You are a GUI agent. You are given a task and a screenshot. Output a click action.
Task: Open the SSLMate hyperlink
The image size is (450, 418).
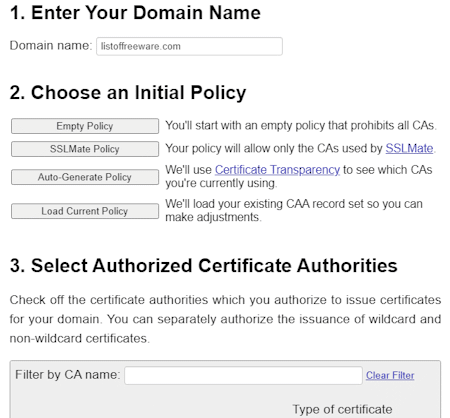409,148
